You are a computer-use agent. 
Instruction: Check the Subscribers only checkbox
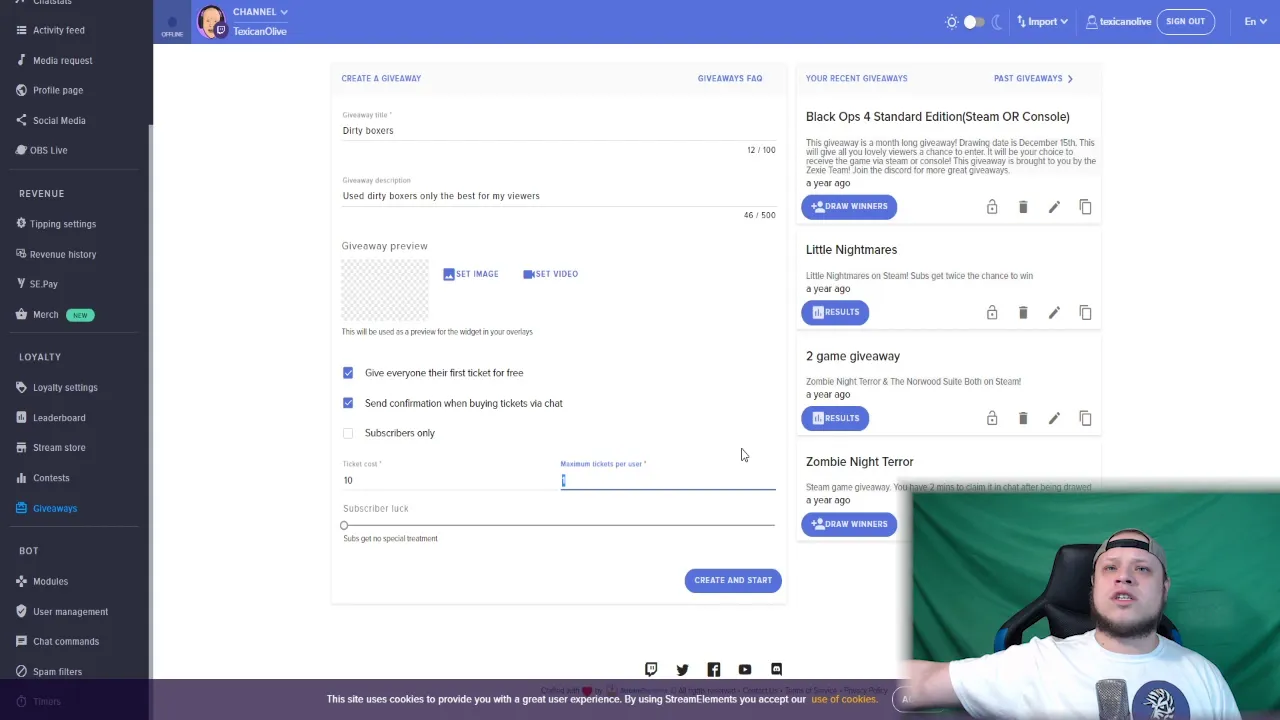tap(348, 433)
